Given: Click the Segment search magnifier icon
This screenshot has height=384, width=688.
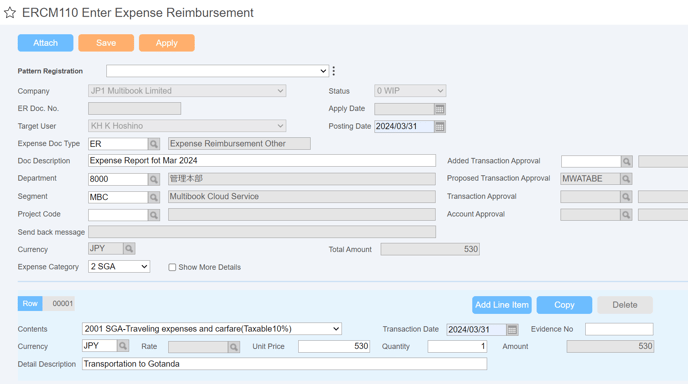Looking at the screenshot, I should (x=154, y=197).
